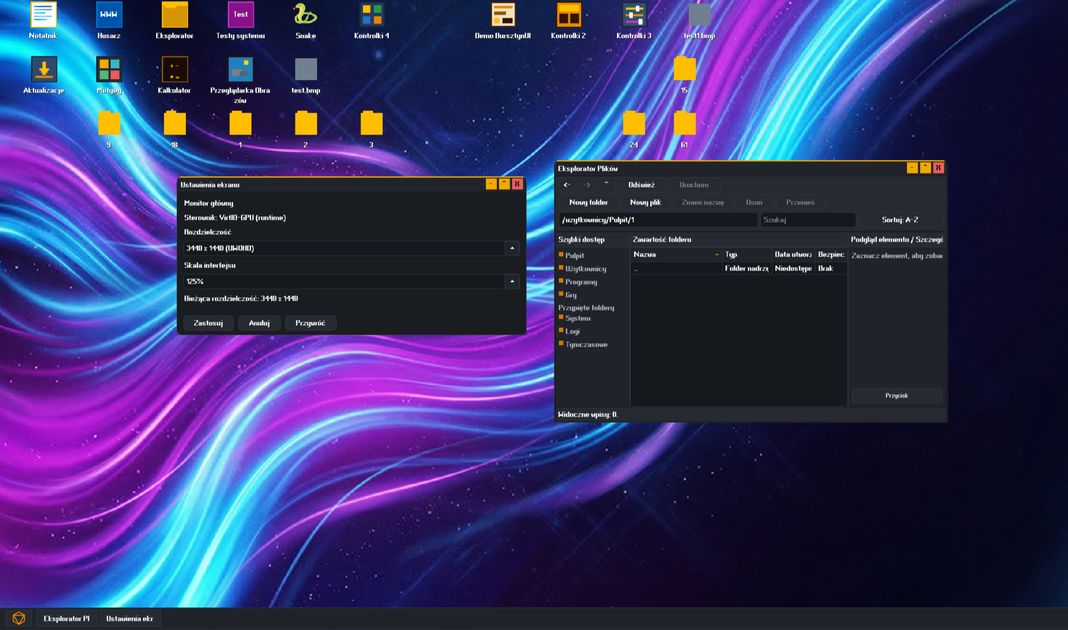The height and width of the screenshot is (630, 1068).
Task: Cancel display settings with Anuluj
Action: (259, 323)
